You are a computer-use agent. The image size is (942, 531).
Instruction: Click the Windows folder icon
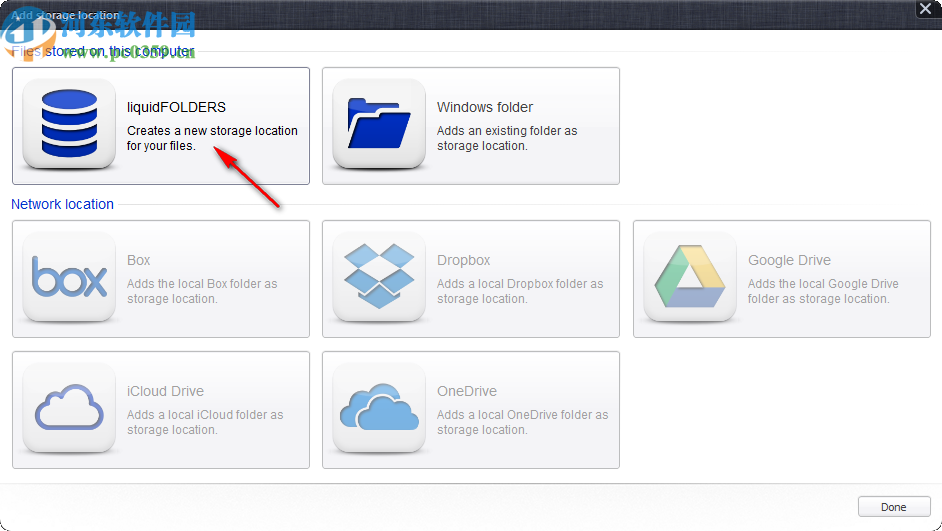coord(379,124)
